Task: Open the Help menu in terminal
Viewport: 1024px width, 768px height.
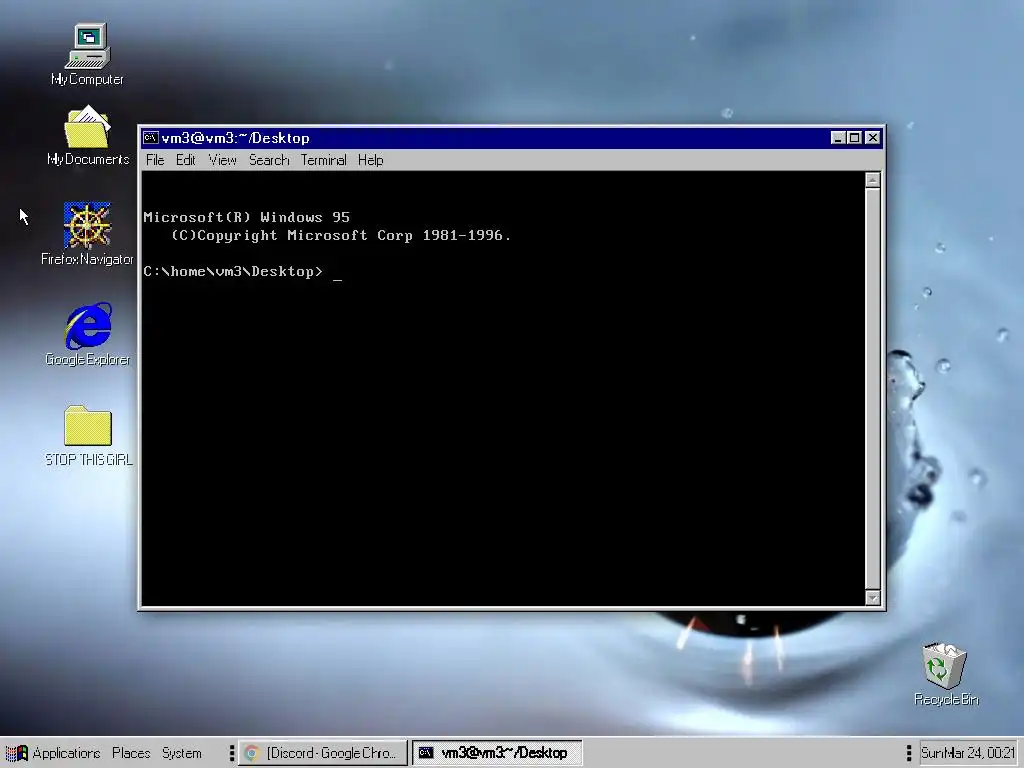Action: pos(370,160)
